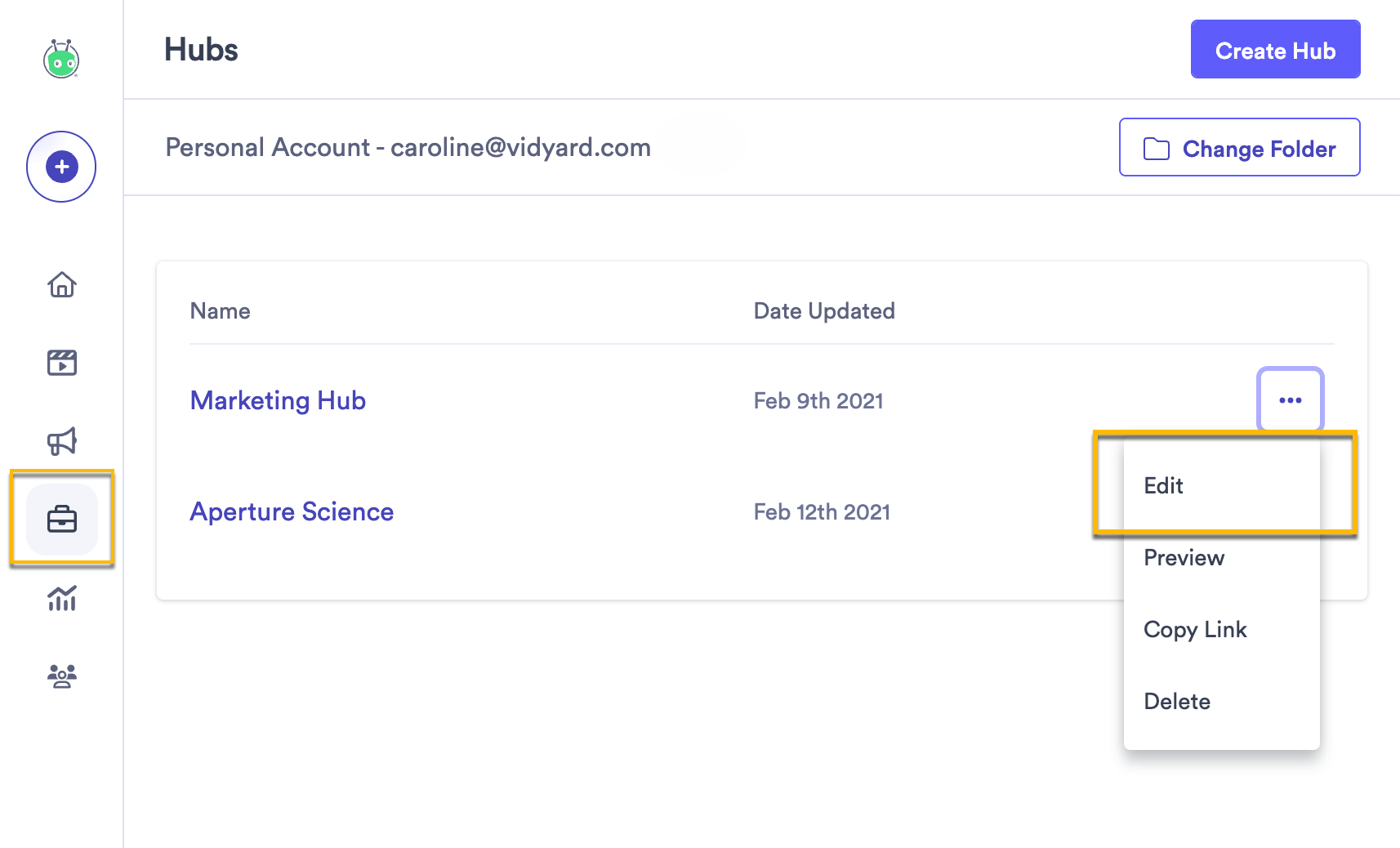Image resolution: width=1400 pixels, height=848 pixels.
Task: Click the Date Updated column header
Action: tap(823, 310)
